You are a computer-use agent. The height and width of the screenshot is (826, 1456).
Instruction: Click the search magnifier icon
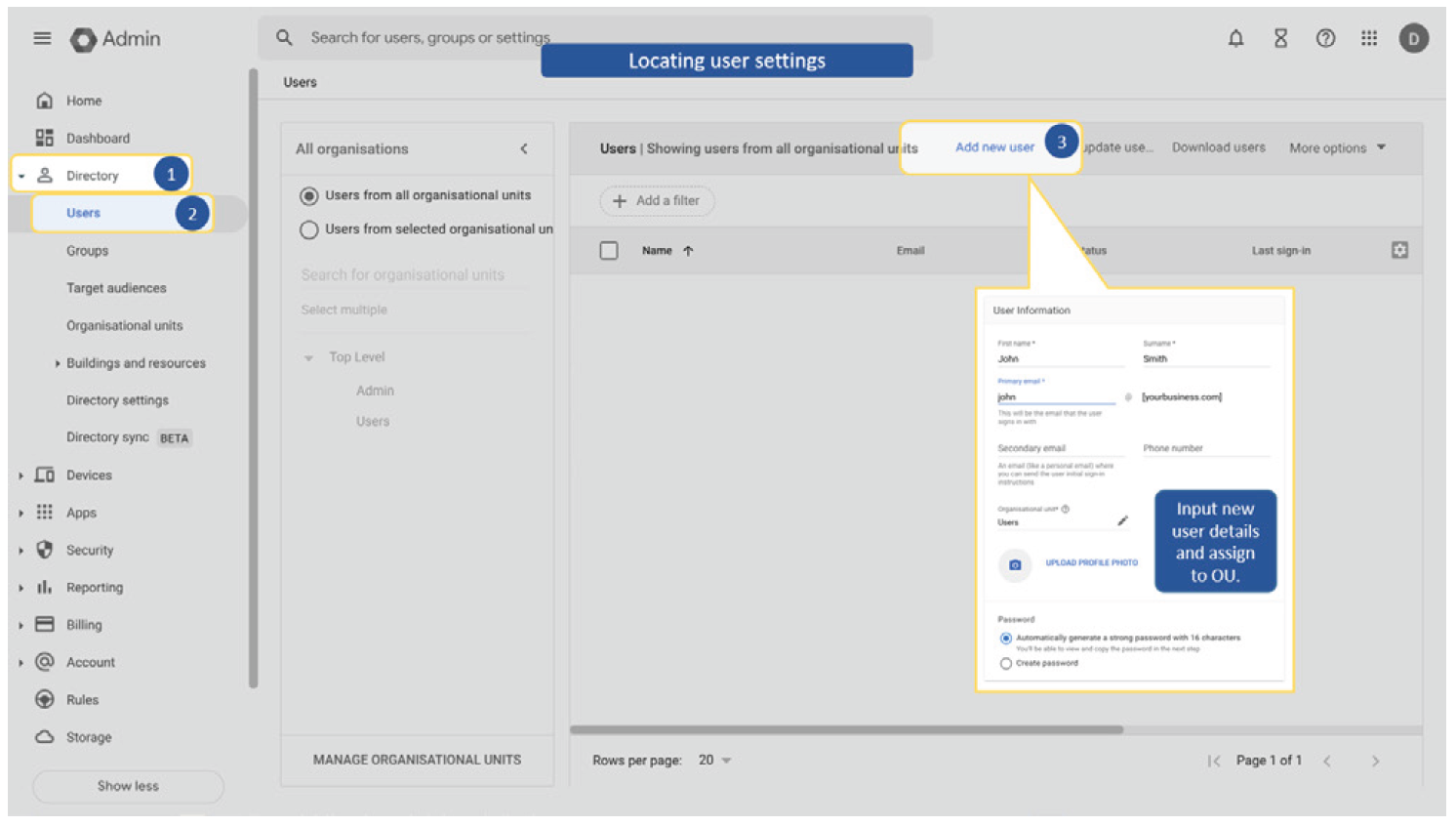point(284,38)
